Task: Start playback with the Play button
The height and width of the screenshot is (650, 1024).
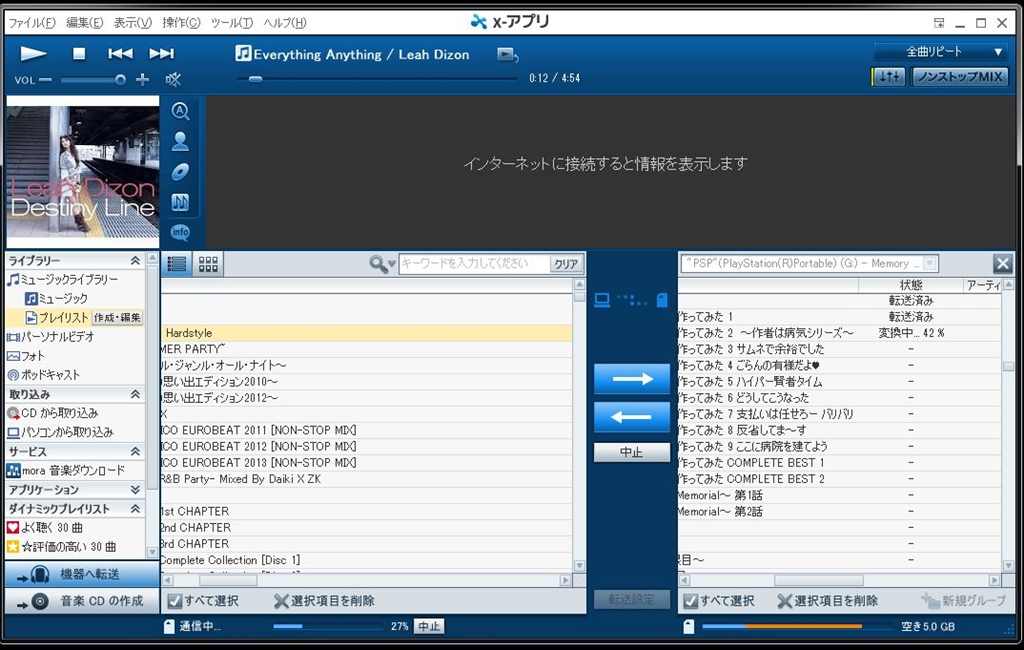Action: (x=33, y=54)
